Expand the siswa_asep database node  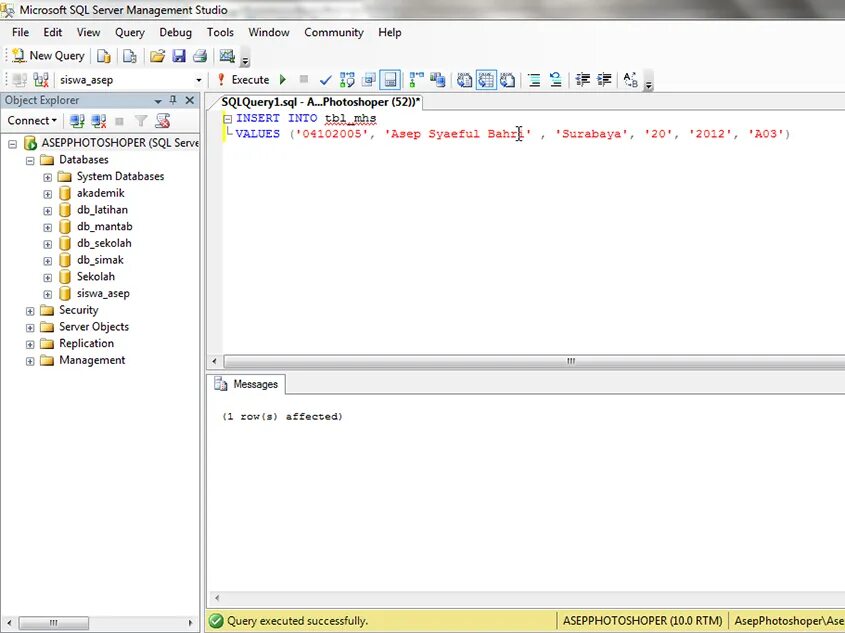tap(47, 294)
